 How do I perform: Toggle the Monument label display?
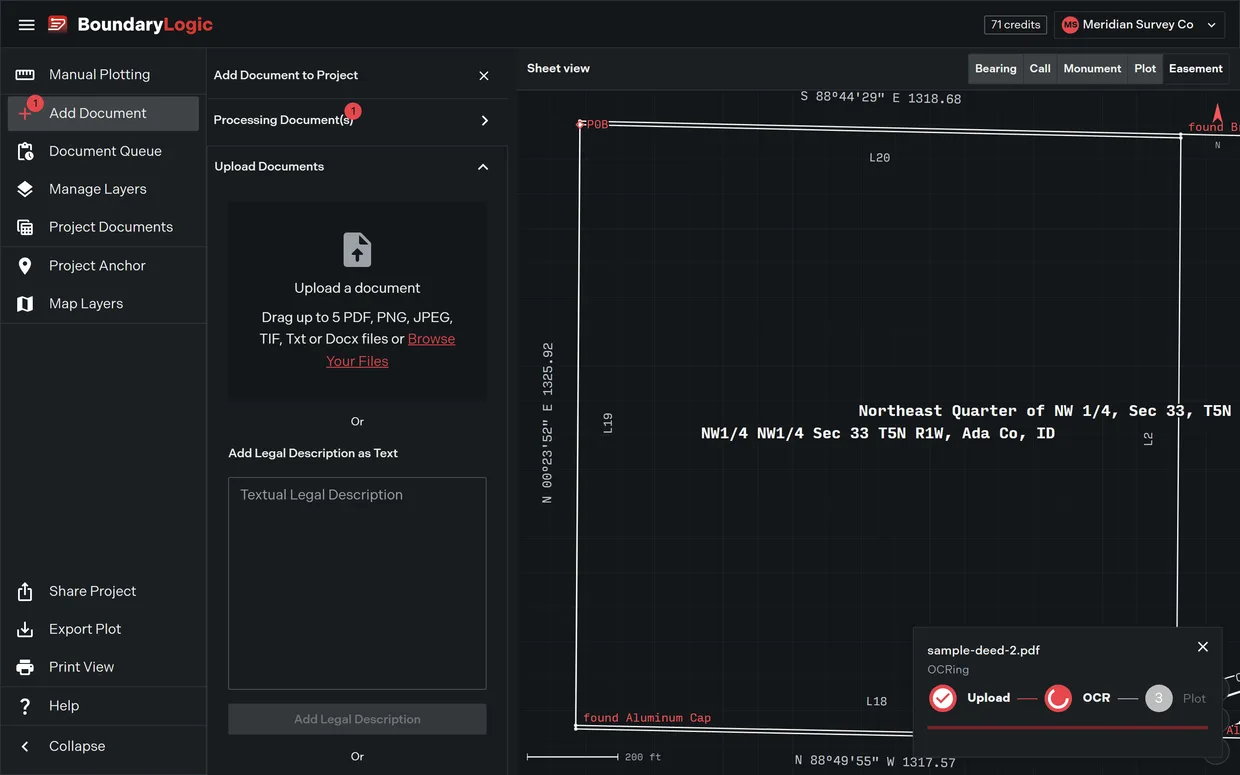pos(1092,69)
